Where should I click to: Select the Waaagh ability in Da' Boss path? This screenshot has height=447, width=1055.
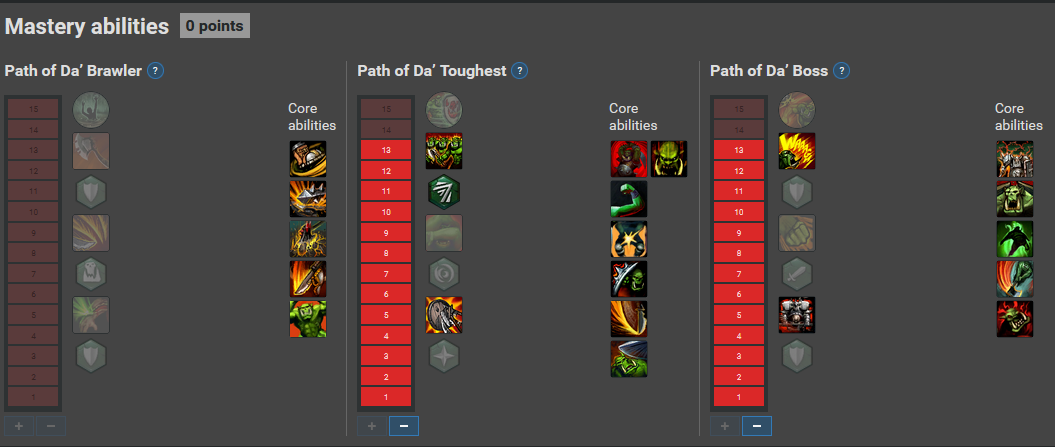[797, 151]
